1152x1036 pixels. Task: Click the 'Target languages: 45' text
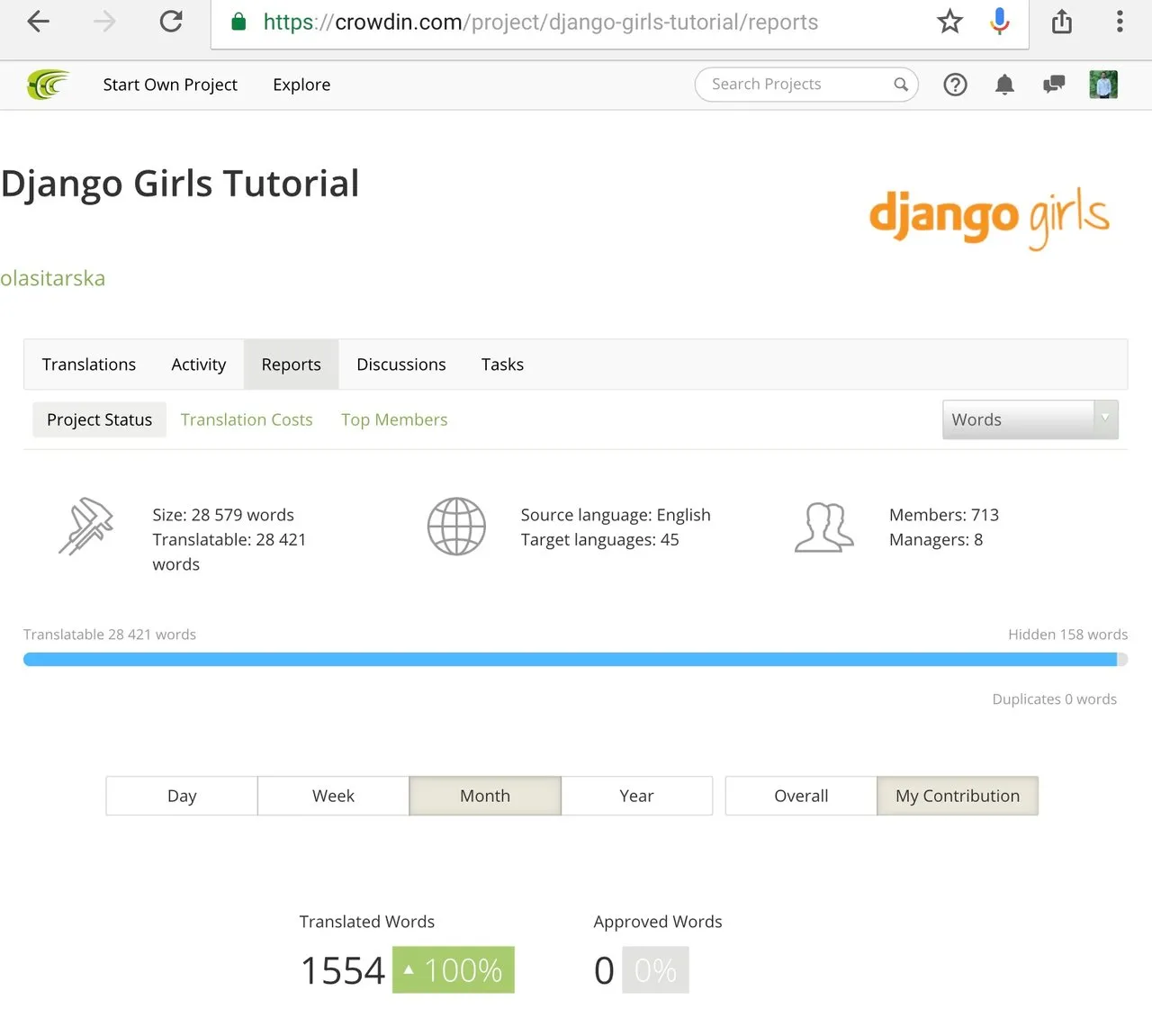[x=599, y=540]
